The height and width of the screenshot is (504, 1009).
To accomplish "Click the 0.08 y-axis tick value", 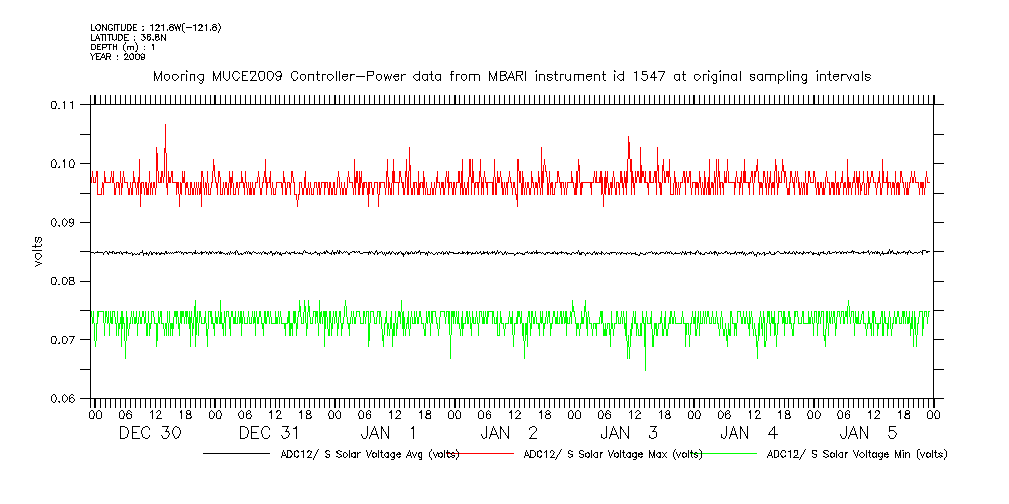I will [62, 282].
